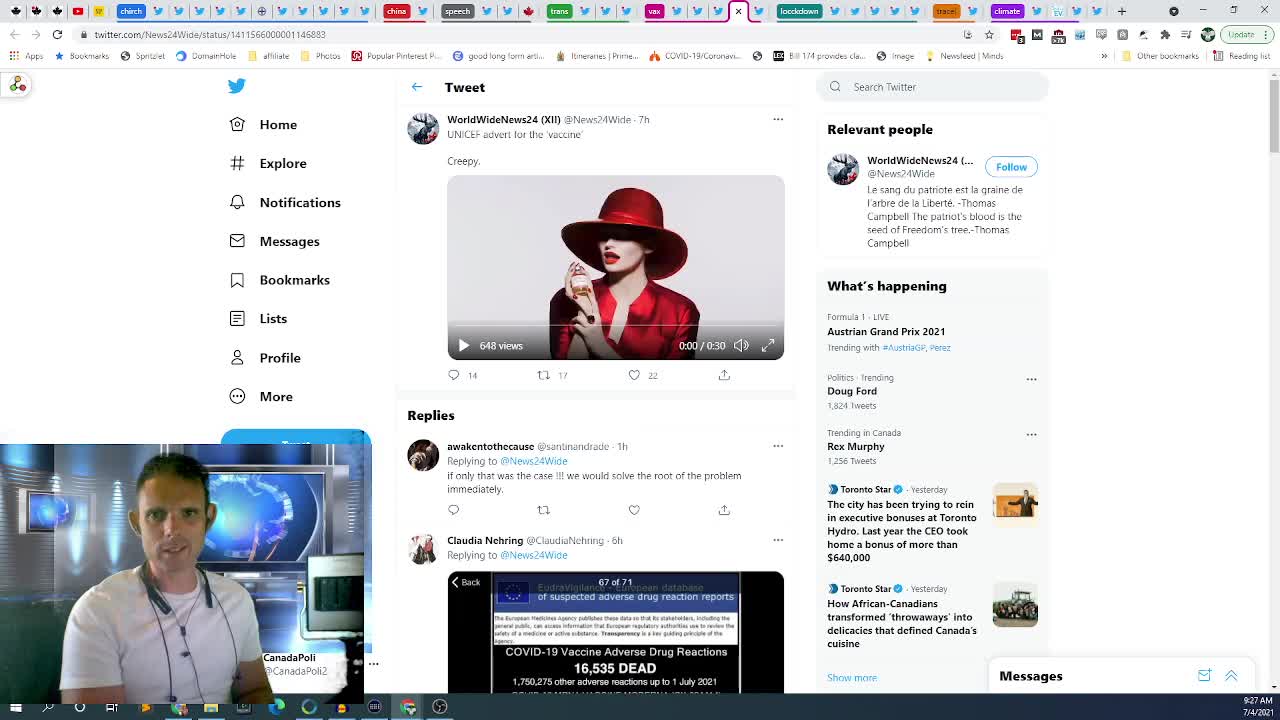Switch to the 'trans' browser tab
Screen dimensions: 1280x720
click(x=559, y=11)
